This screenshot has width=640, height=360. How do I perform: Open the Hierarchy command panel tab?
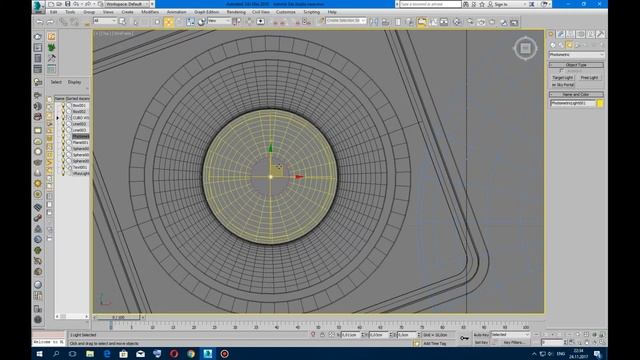click(x=571, y=34)
